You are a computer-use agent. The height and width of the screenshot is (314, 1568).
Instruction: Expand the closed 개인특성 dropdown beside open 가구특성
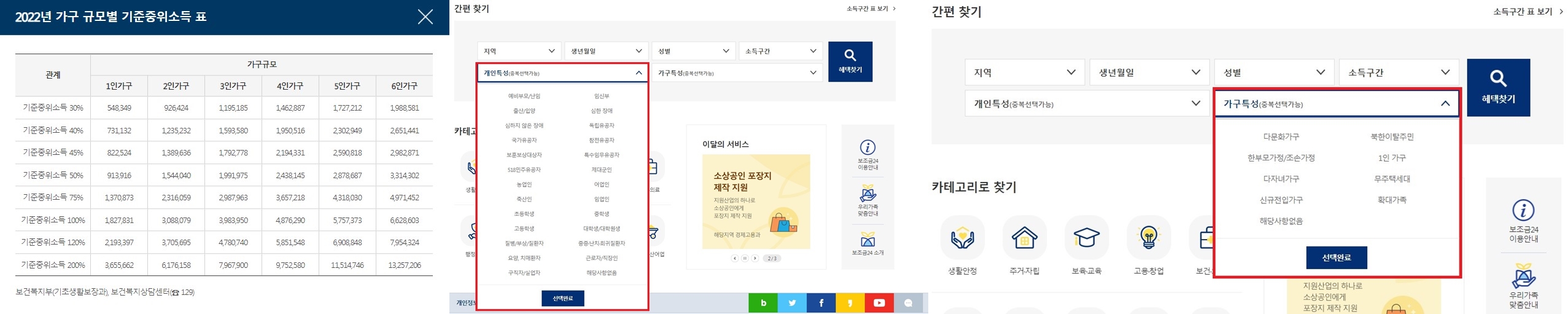click(x=1087, y=104)
